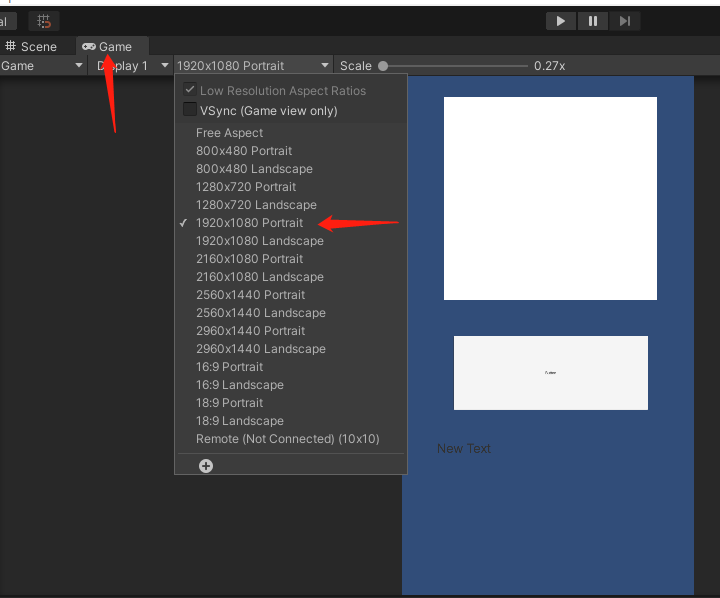Screen dimensions: 720x598
Task: Toggle the grid snapping icon
Action: 44,21
